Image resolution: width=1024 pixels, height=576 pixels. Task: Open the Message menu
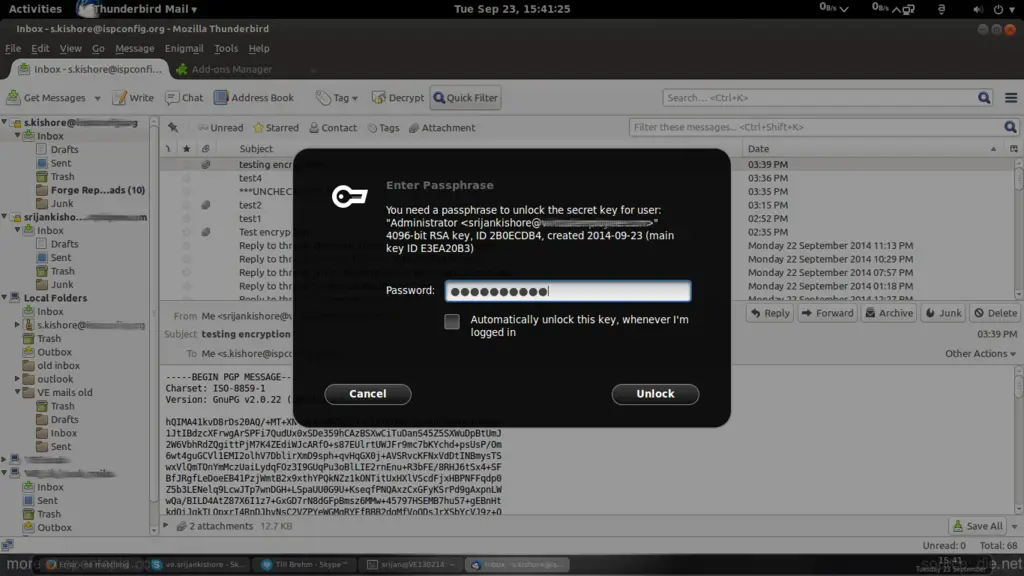pyautogui.click(x=135, y=48)
